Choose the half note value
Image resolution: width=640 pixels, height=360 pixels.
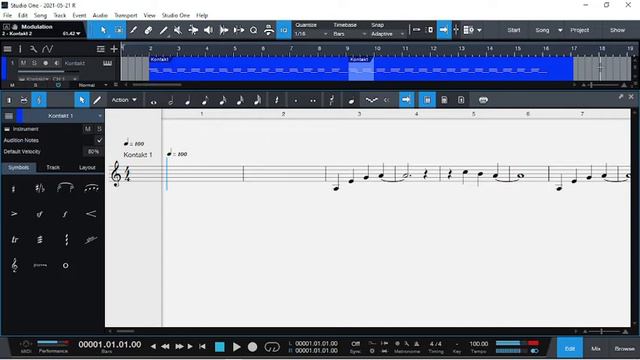click(x=171, y=100)
